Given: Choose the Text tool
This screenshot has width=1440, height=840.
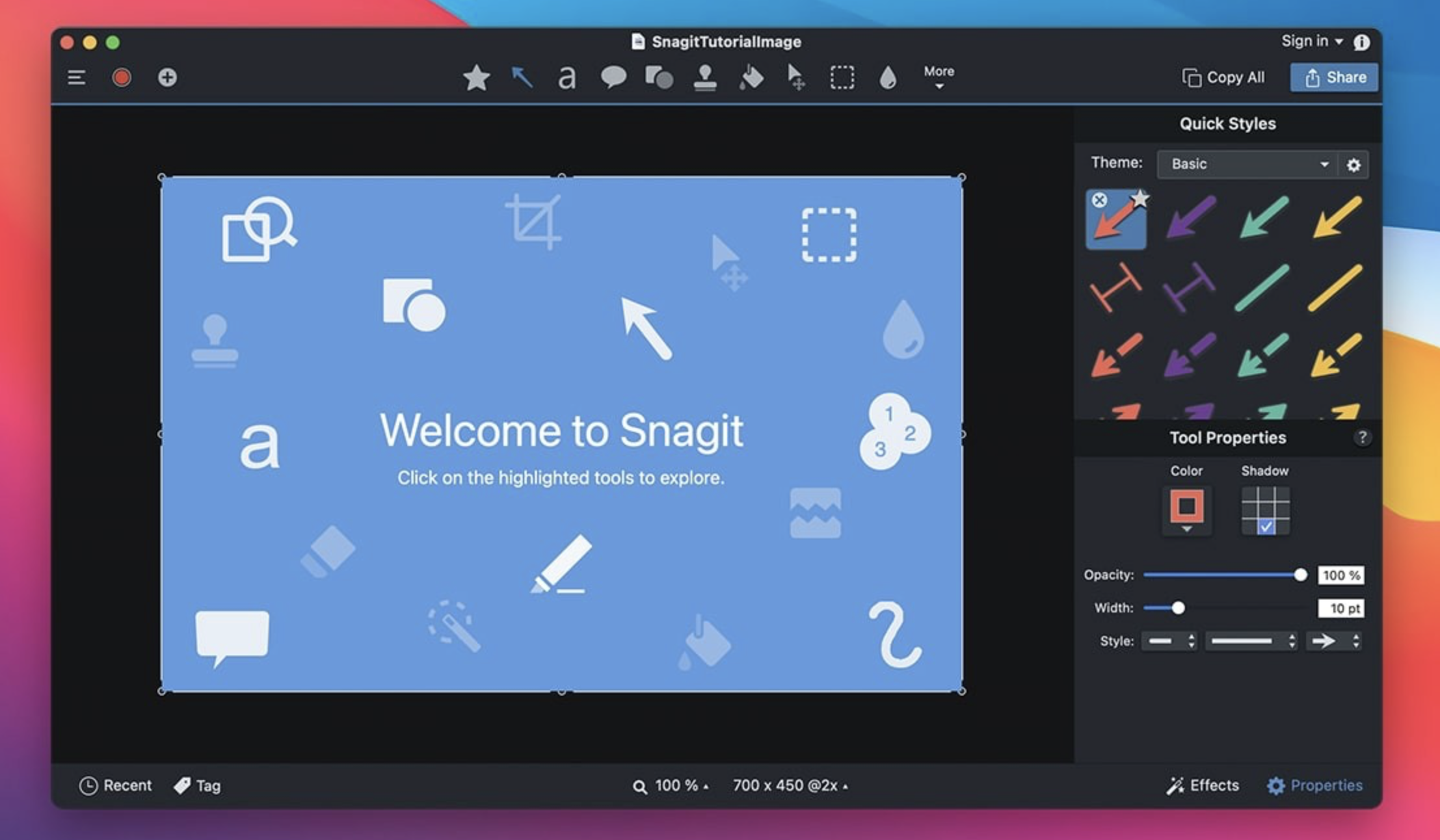Looking at the screenshot, I should (x=566, y=77).
